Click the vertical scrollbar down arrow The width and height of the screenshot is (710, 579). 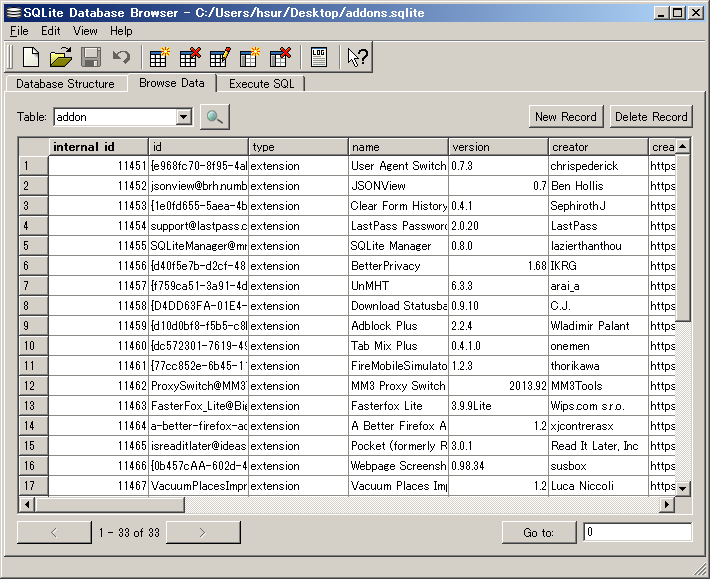click(x=683, y=488)
